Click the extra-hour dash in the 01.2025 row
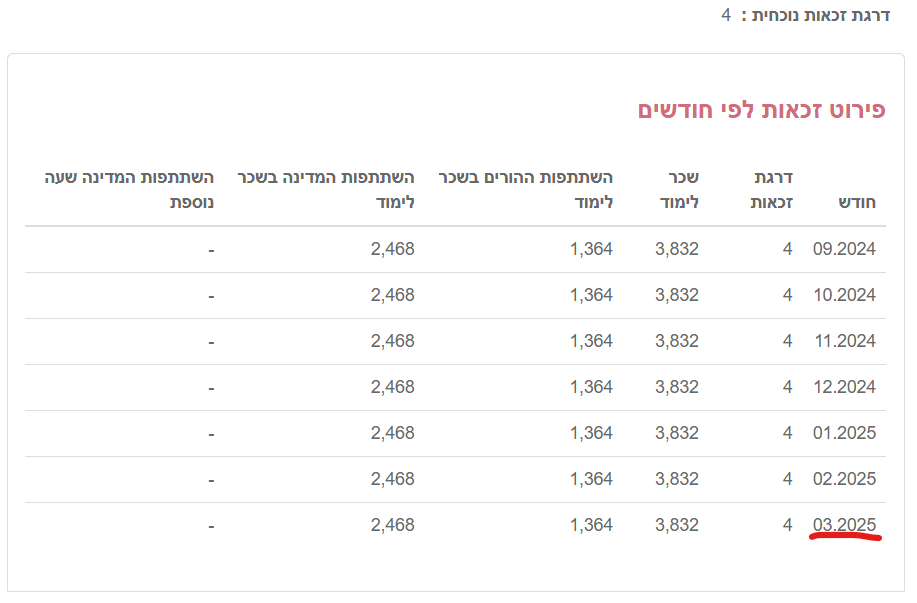Screen dimensions: 917x603 point(211,433)
